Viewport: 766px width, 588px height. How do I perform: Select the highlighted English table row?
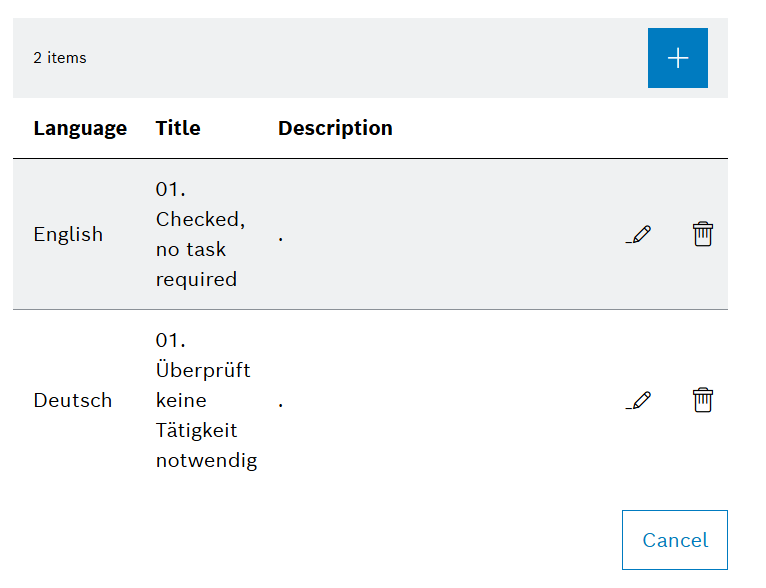pyautogui.click(x=450, y=235)
